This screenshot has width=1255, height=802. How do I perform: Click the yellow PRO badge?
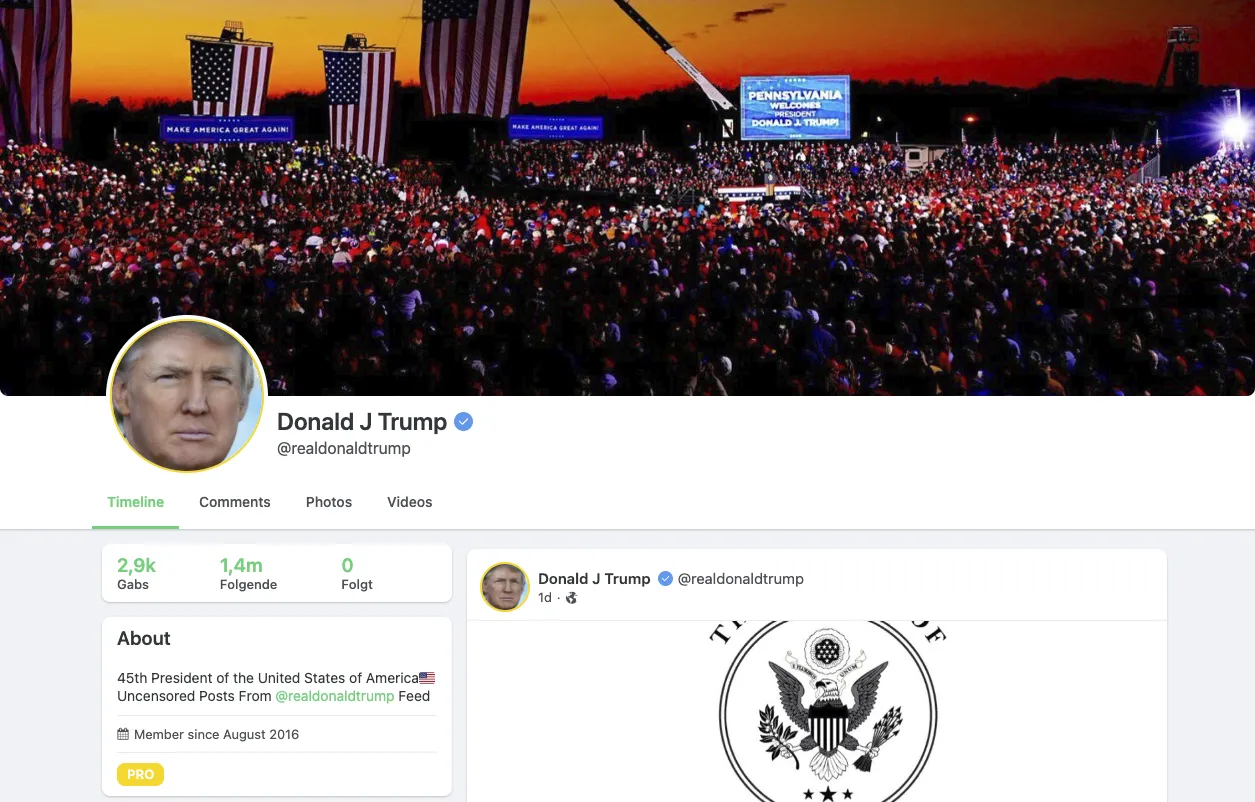pyautogui.click(x=140, y=774)
